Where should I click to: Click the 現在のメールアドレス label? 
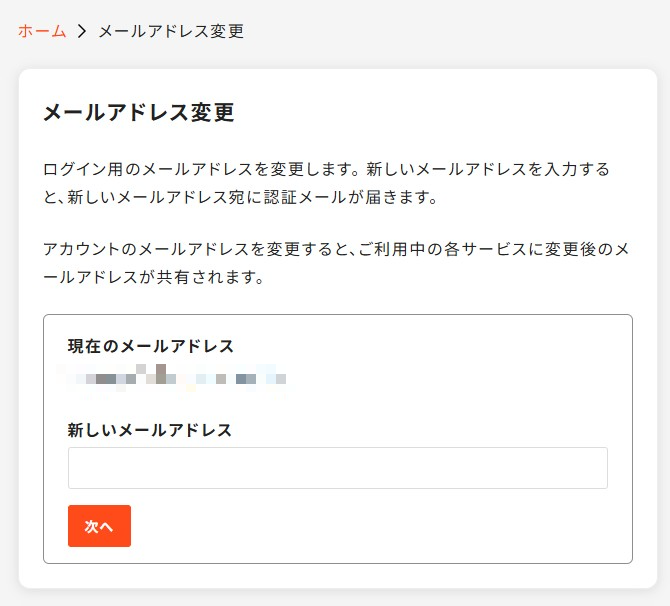(x=151, y=346)
